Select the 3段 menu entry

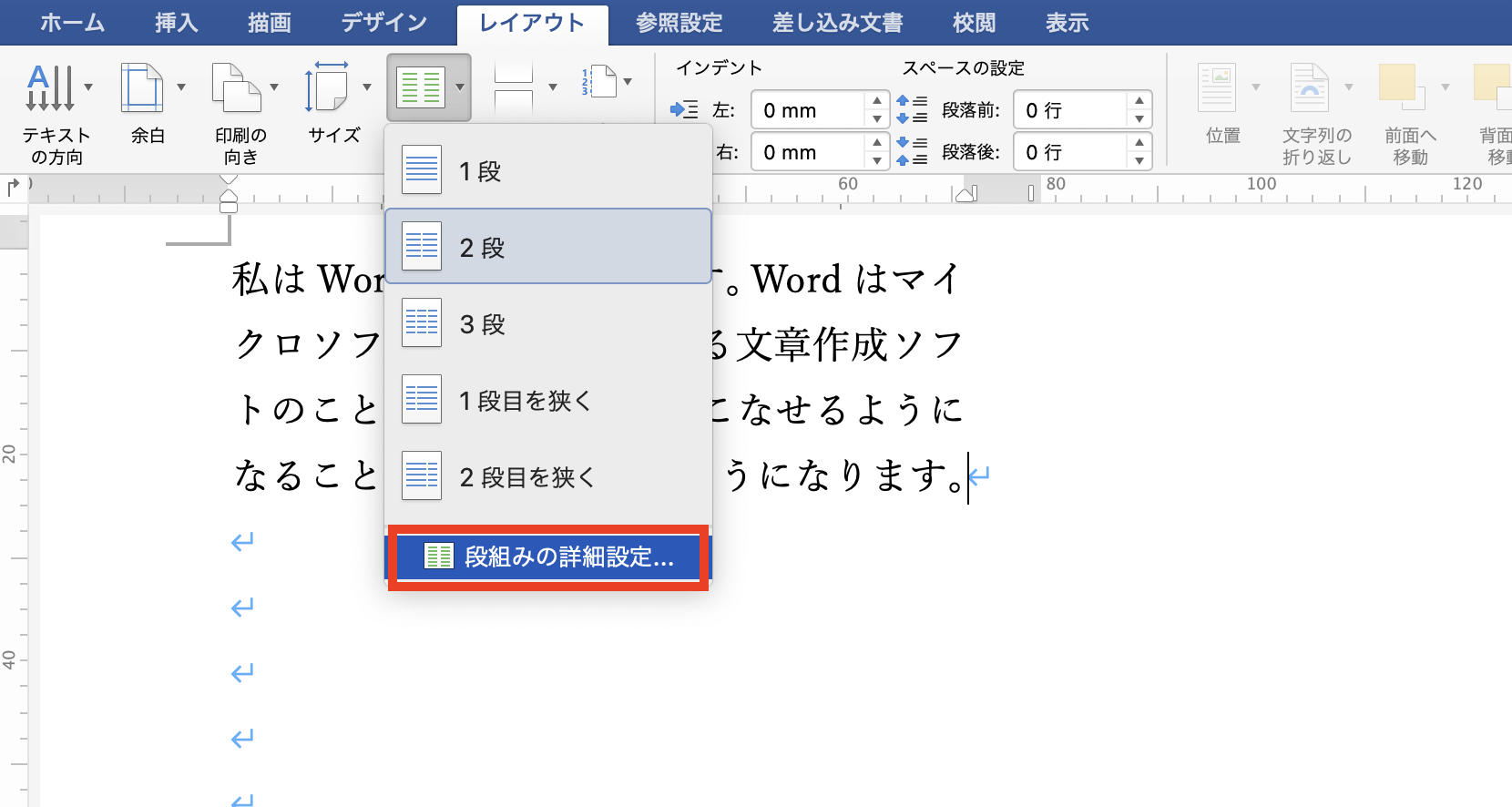point(548,323)
